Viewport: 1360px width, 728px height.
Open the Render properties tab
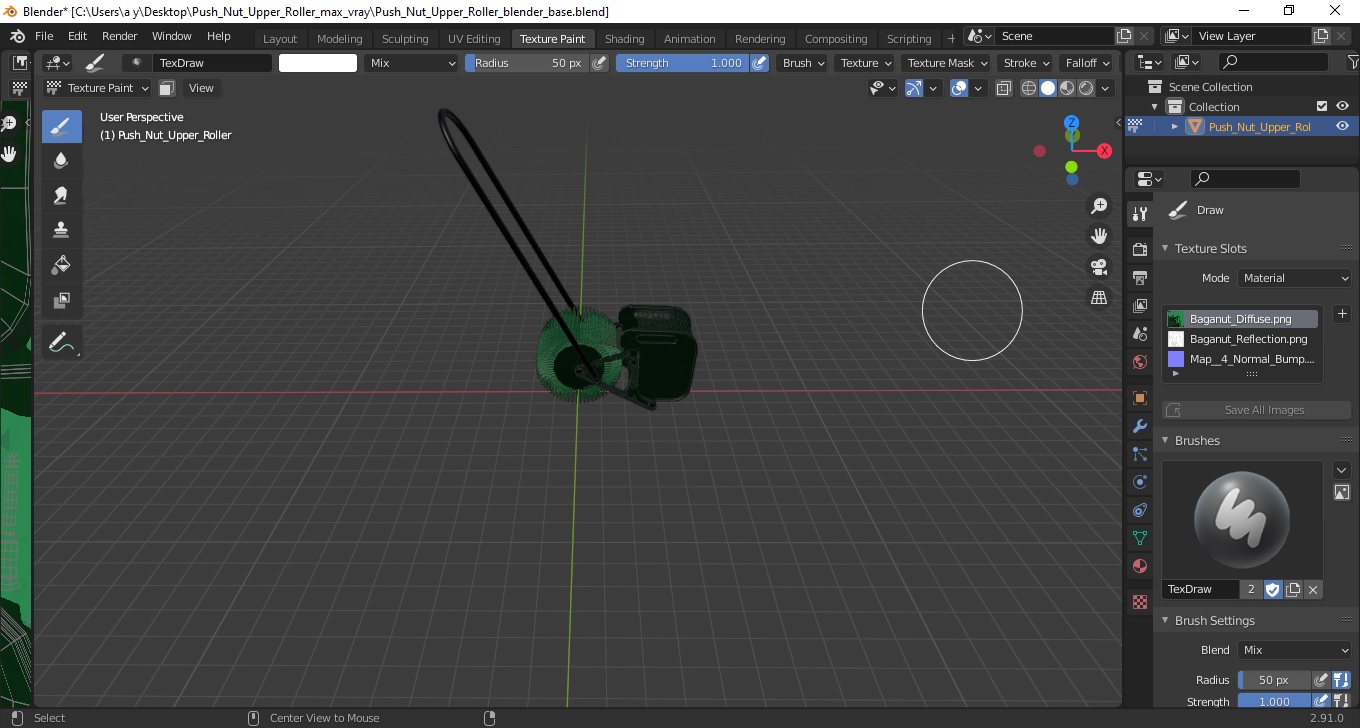tap(1139, 249)
